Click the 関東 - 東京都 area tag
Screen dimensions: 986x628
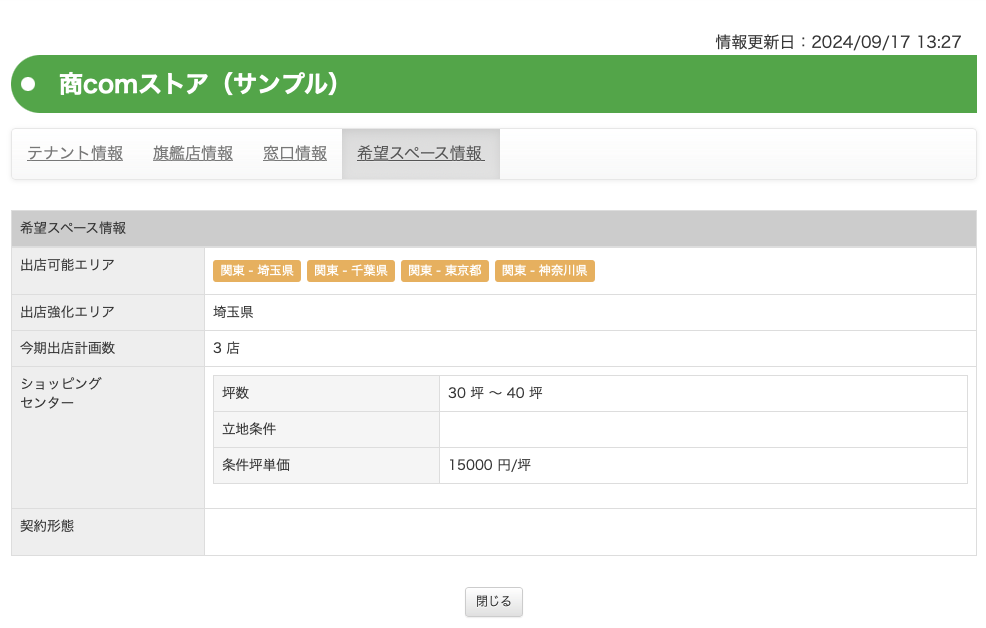click(x=445, y=271)
